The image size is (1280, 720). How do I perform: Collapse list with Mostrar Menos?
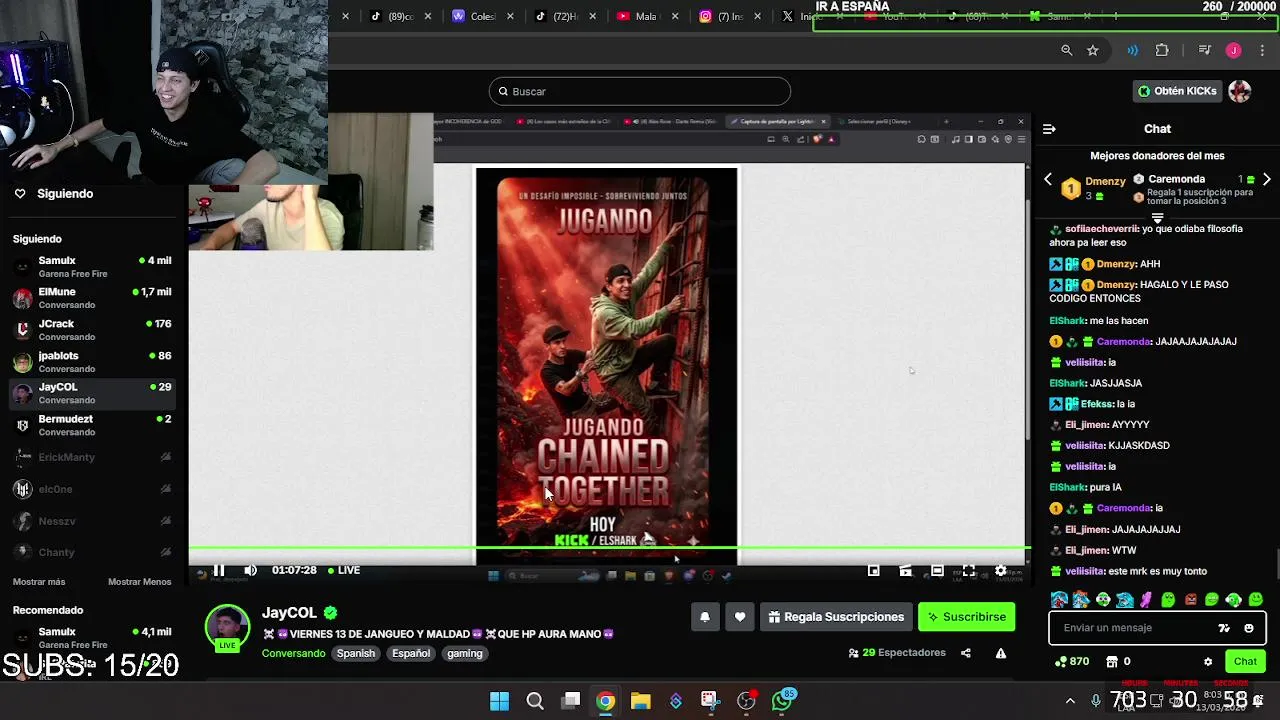(x=139, y=582)
